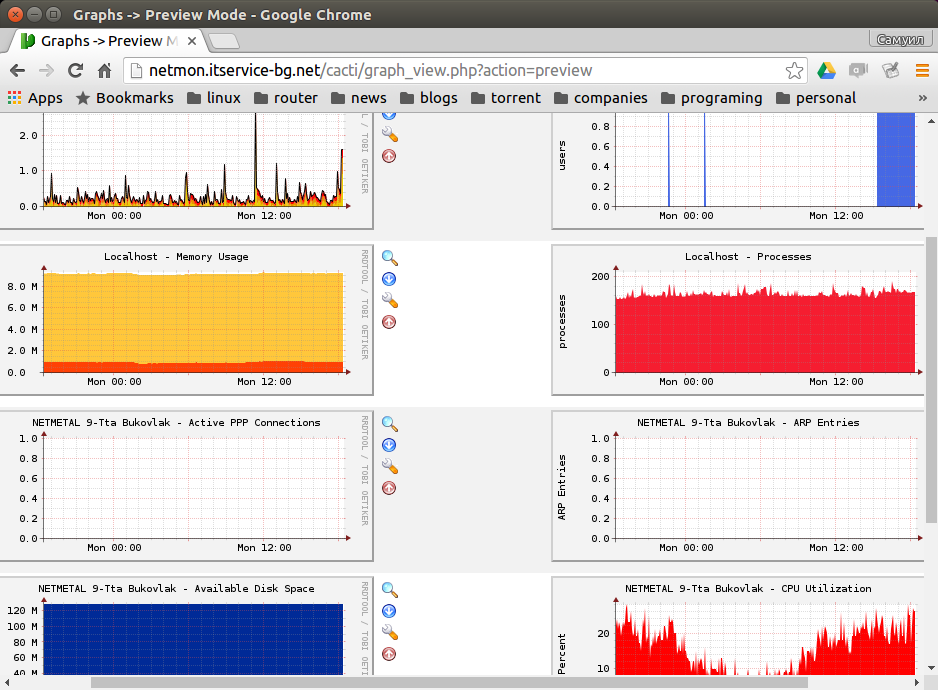Click the notepad extension icon in toolbar
This screenshot has width=938, height=690.
pyautogui.click(x=891, y=71)
